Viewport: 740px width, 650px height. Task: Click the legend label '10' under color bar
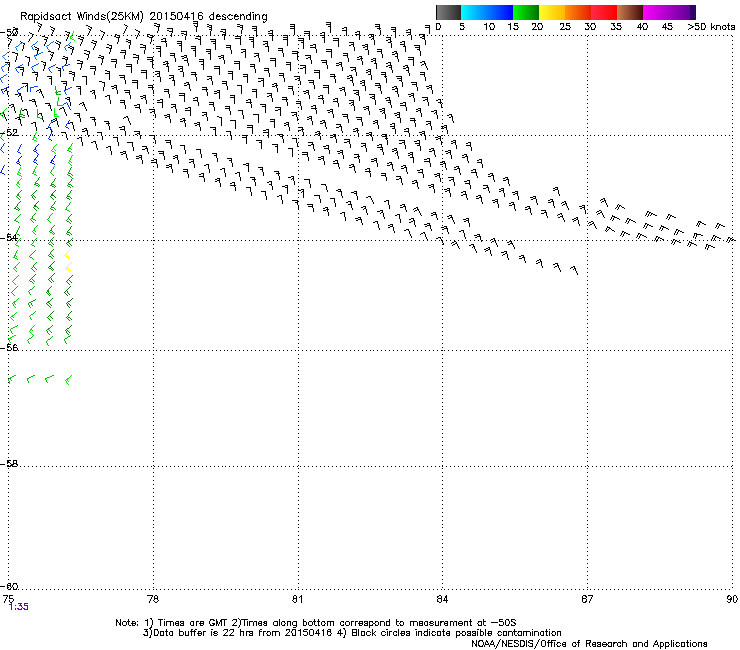(x=489, y=27)
